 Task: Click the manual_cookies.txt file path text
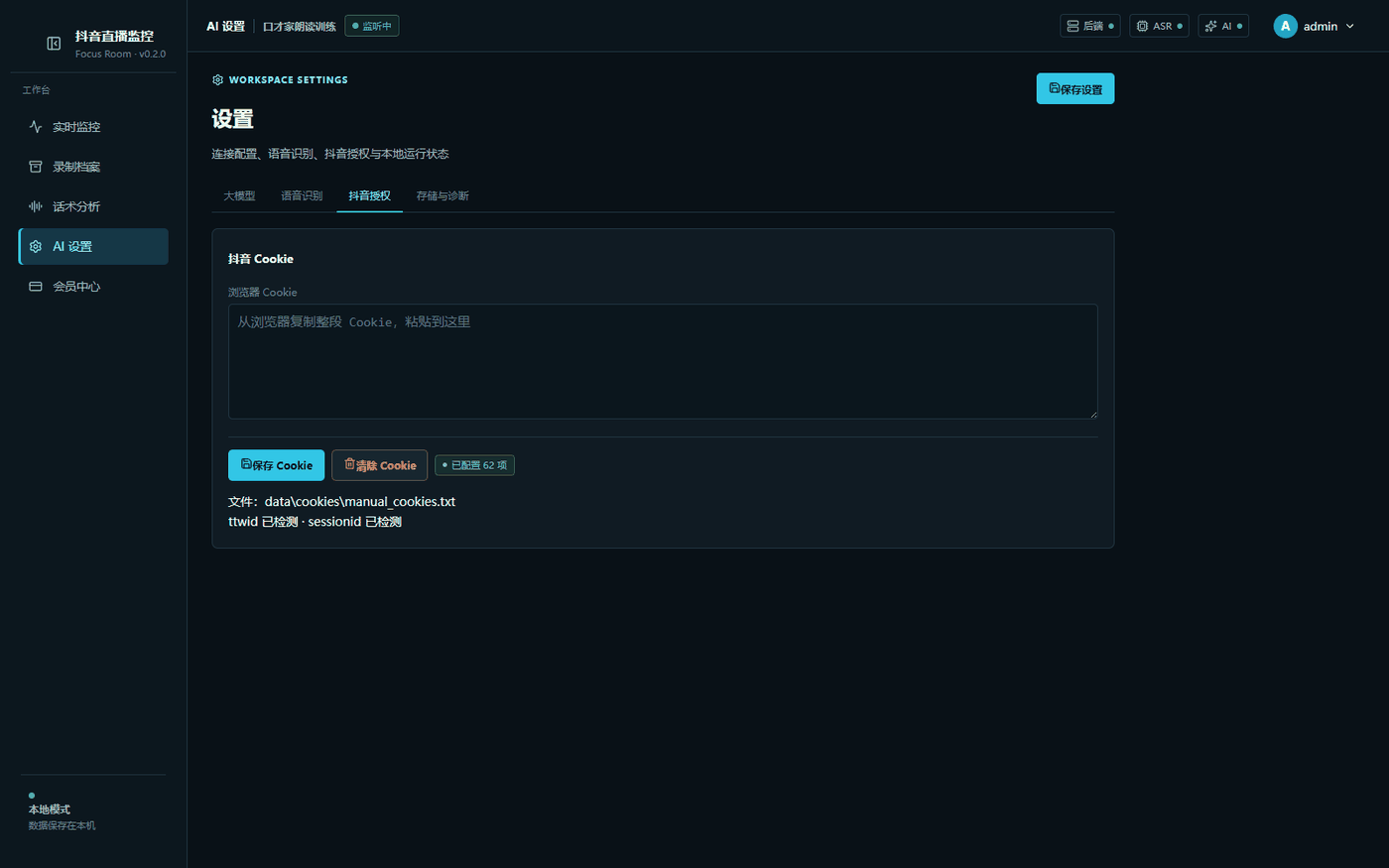[341, 502]
